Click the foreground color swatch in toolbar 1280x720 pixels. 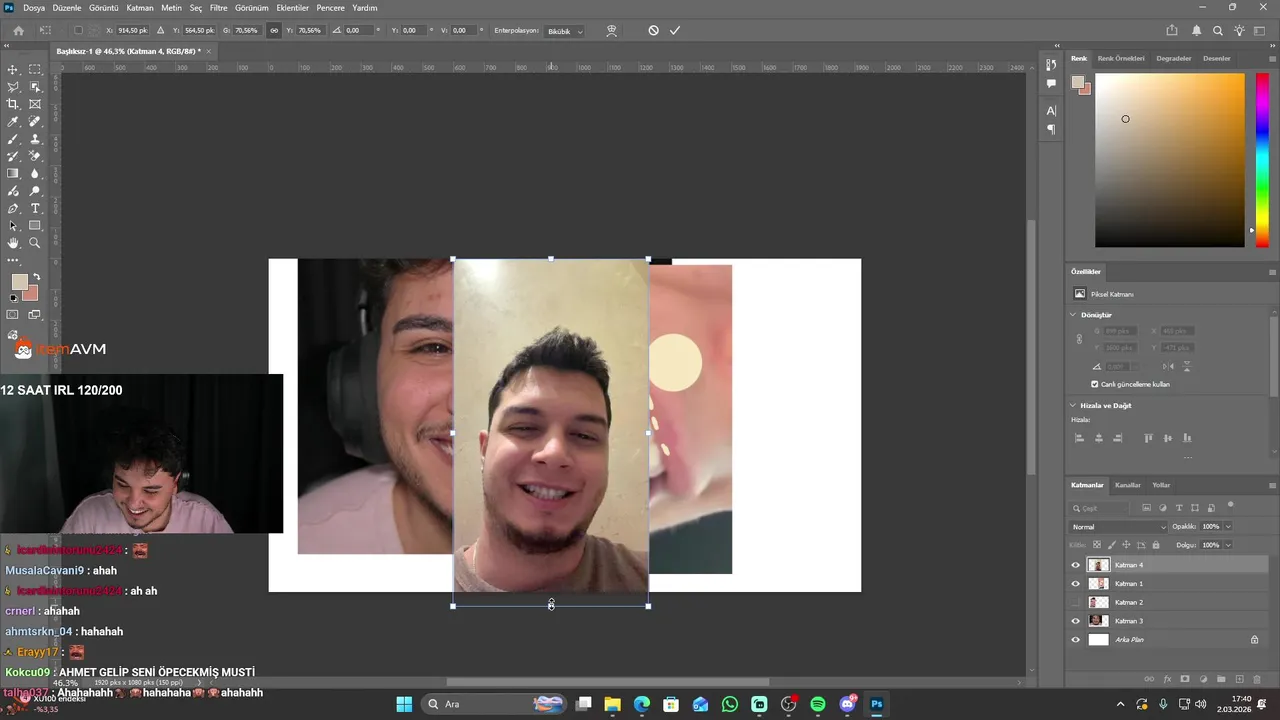click(19, 282)
